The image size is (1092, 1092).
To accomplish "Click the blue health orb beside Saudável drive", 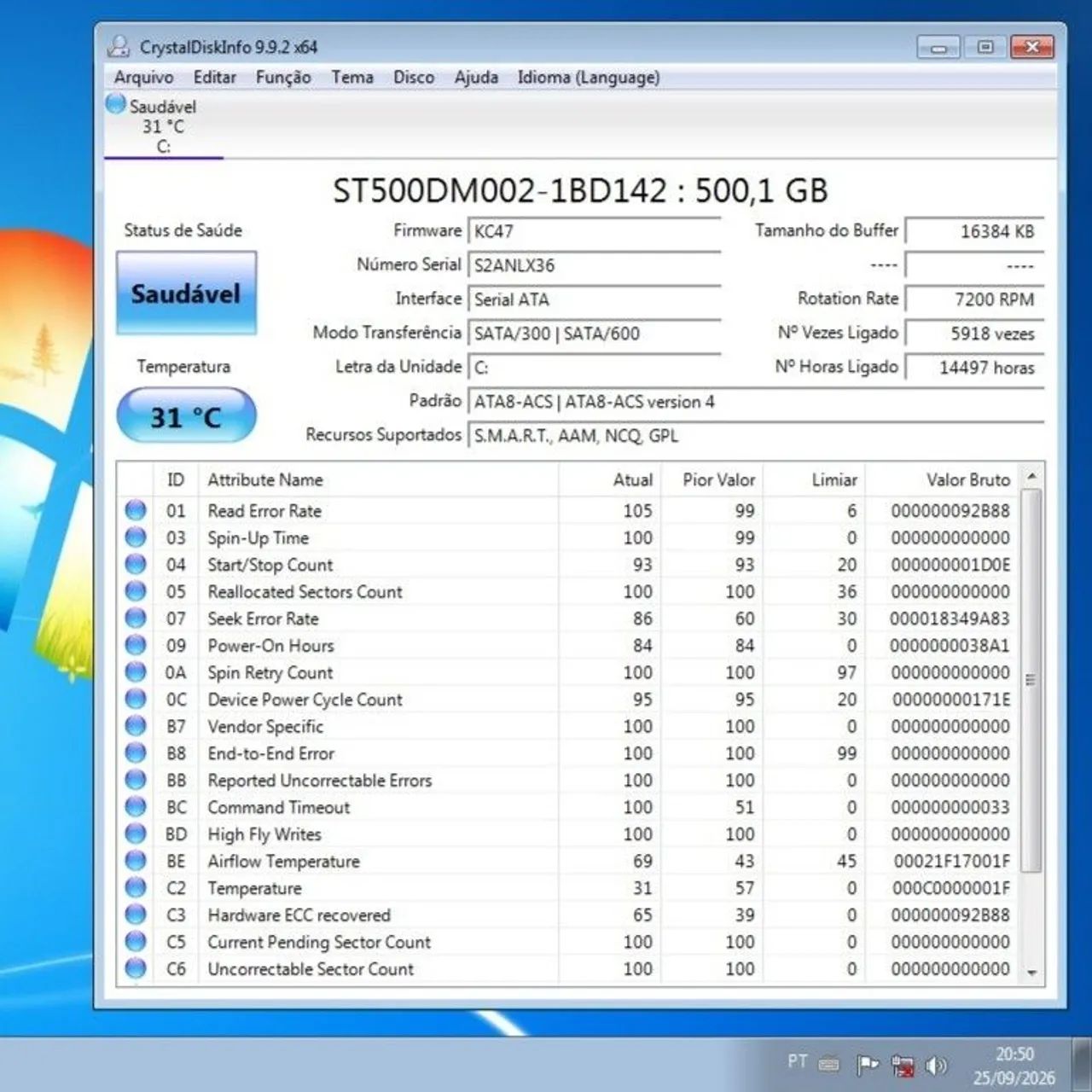I will coord(116,104).
